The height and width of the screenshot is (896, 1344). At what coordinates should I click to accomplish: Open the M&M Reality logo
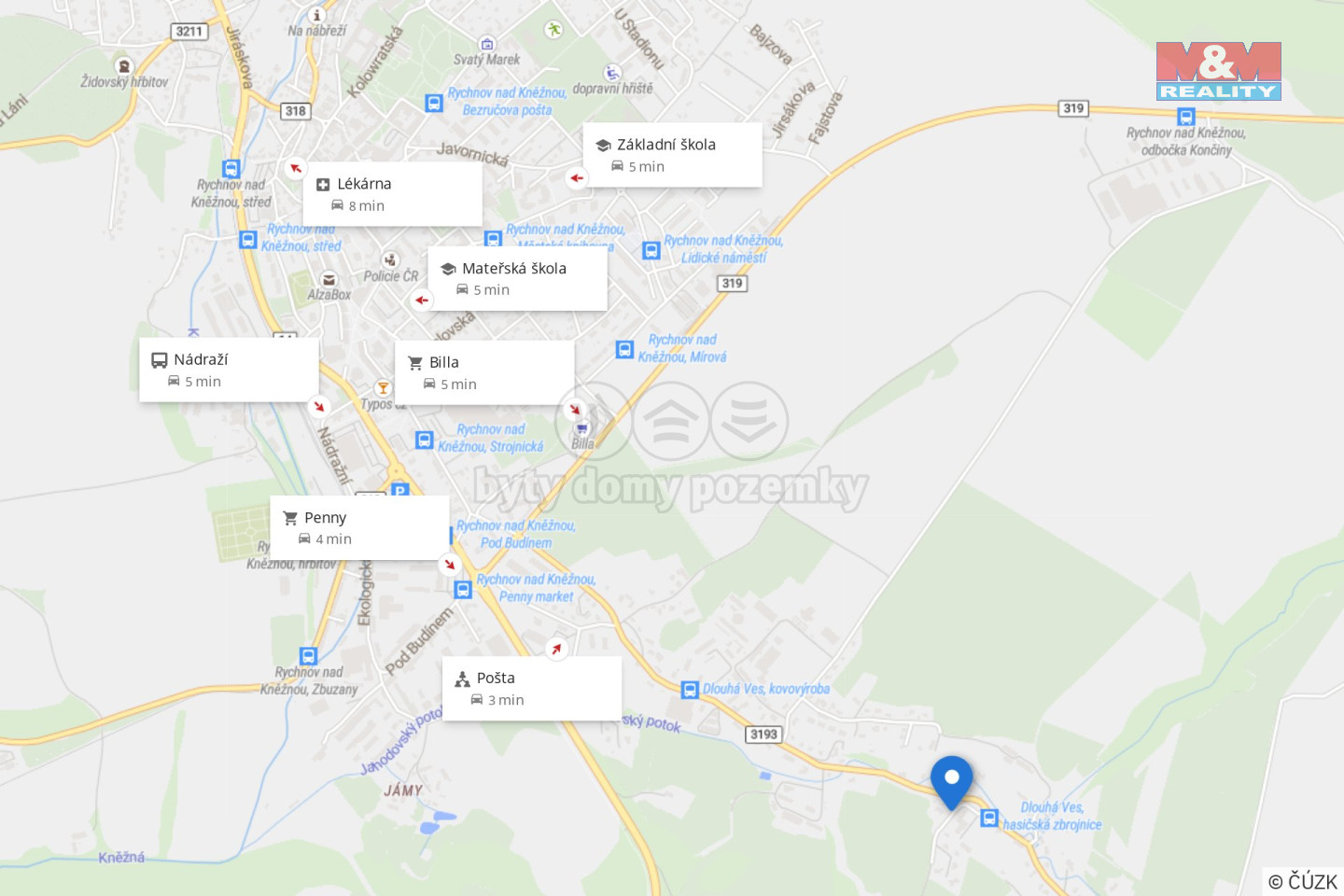[1218, 71]
